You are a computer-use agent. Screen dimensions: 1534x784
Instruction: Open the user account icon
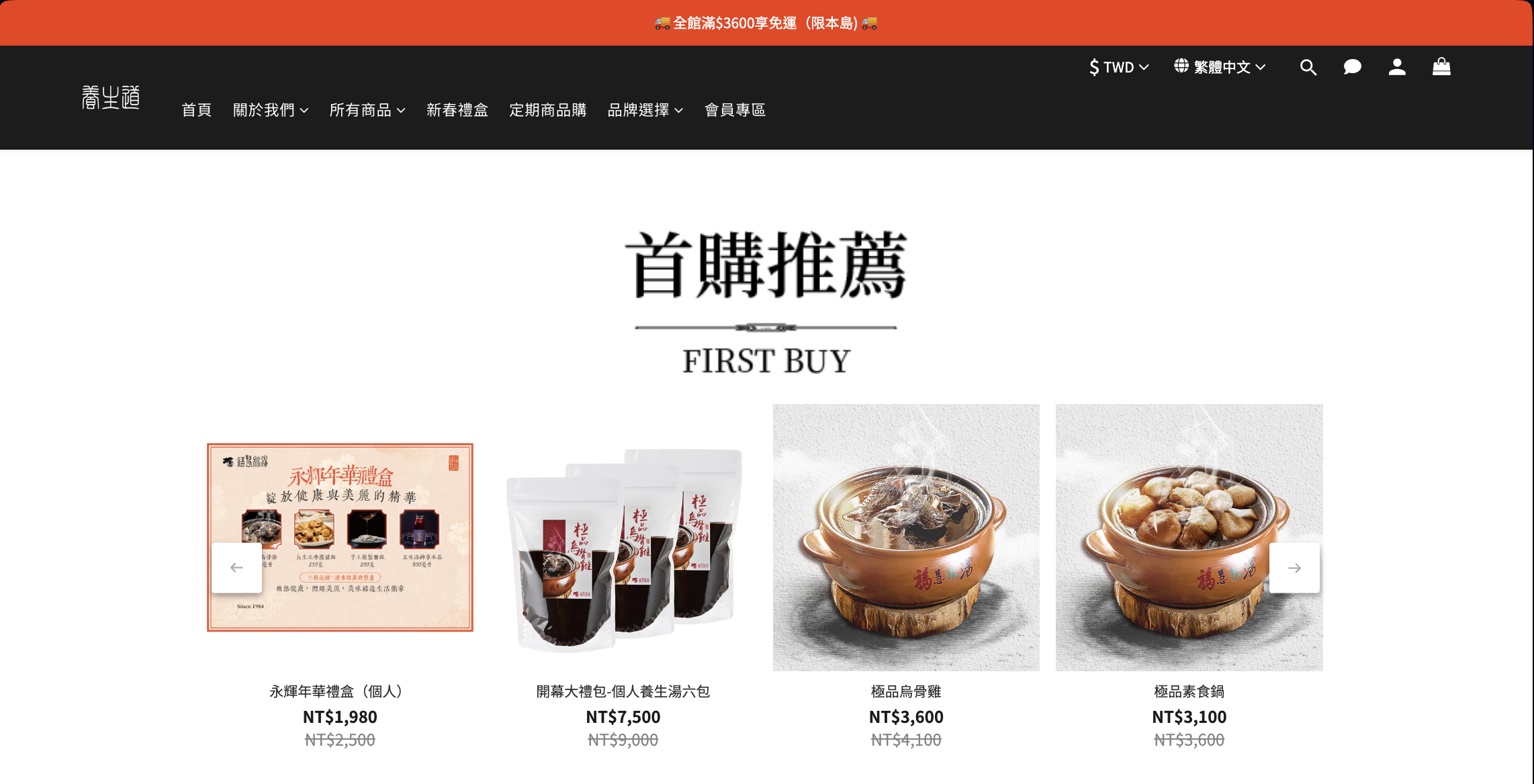[1397, 67]
